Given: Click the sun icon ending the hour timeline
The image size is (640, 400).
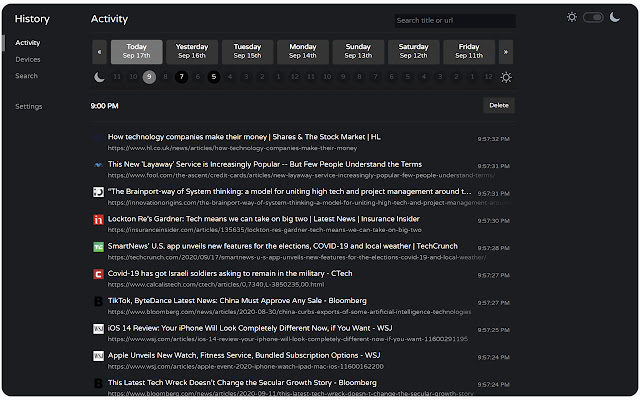Looking at the screenshot, I should pyautogui.click(x=506, y=77).
